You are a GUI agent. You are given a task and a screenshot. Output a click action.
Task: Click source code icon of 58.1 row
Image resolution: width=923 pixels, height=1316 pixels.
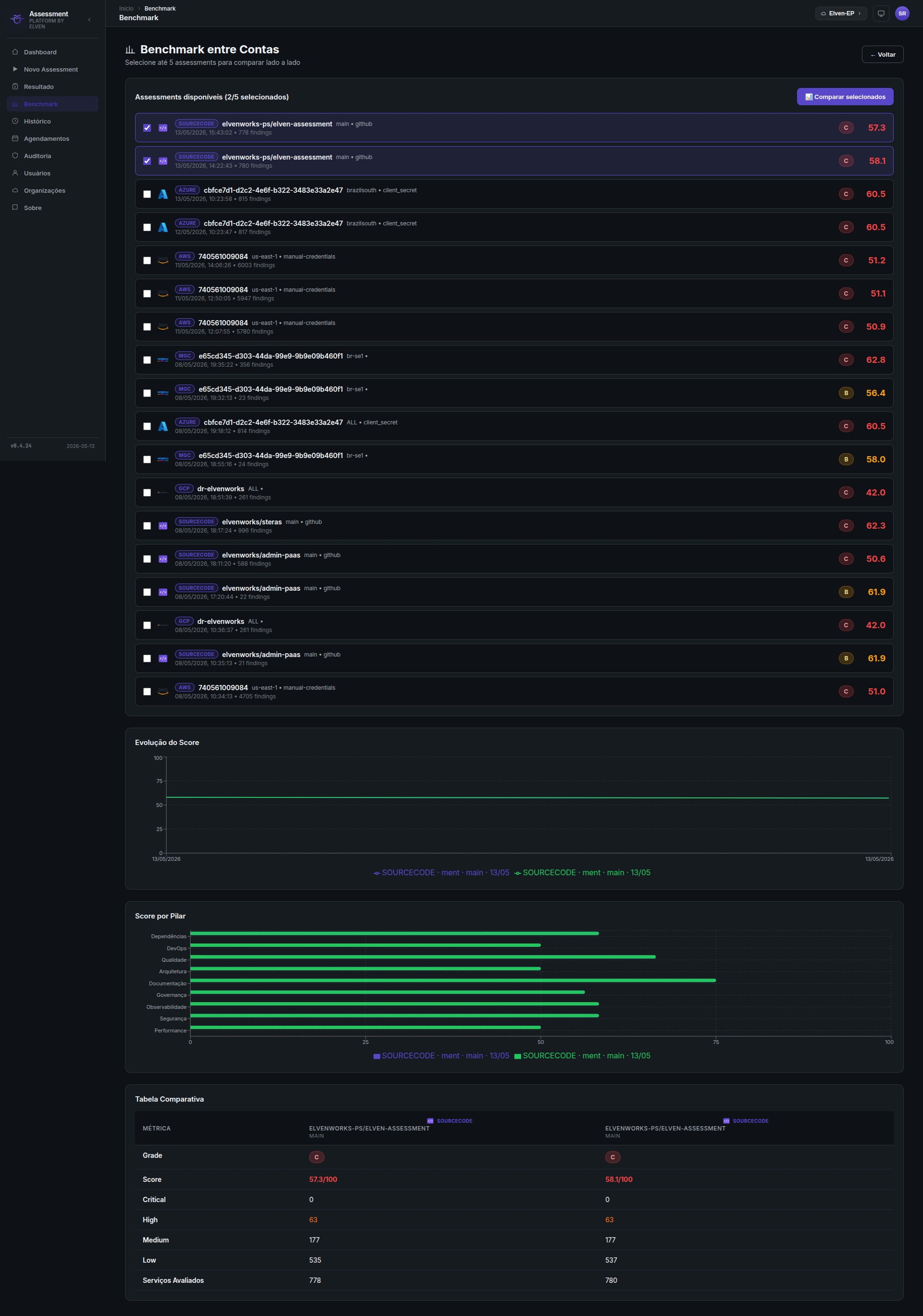tap(163, 161)
